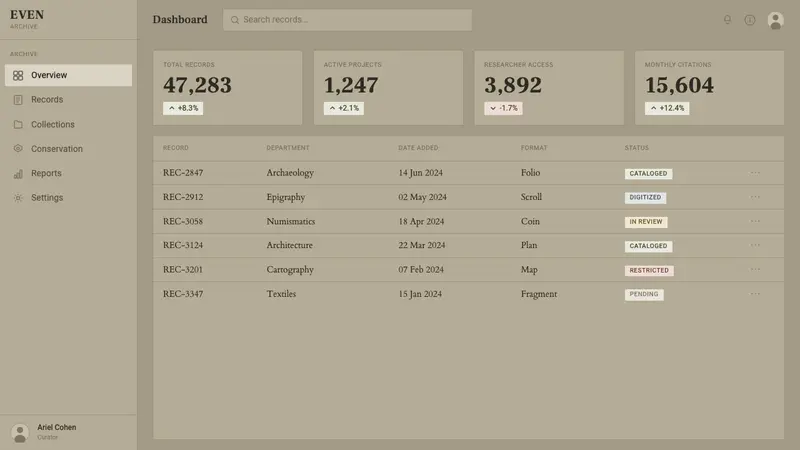Viewport: 800px width, 450px height.
Task: Click the Digitized status badge
Action: (x=645, y=197)
